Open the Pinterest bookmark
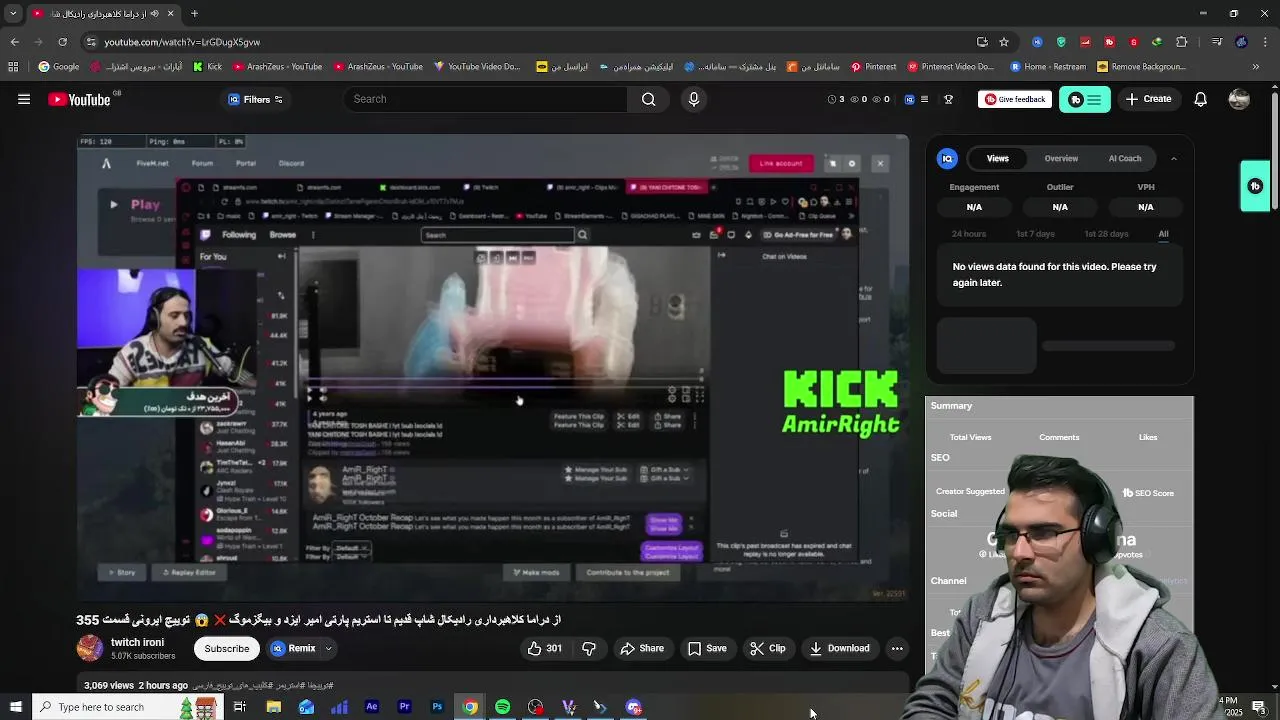 873,67
